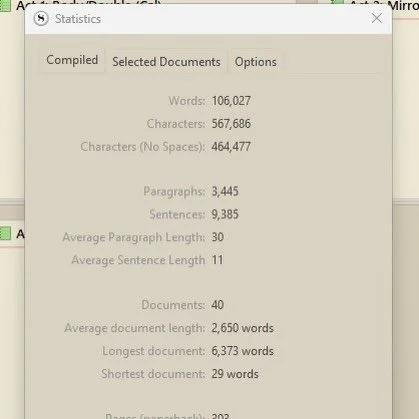The width and height of the screenshot is (419, 419).
Task: Click the Average Sentence Length value 11
Action: (217, 260)
